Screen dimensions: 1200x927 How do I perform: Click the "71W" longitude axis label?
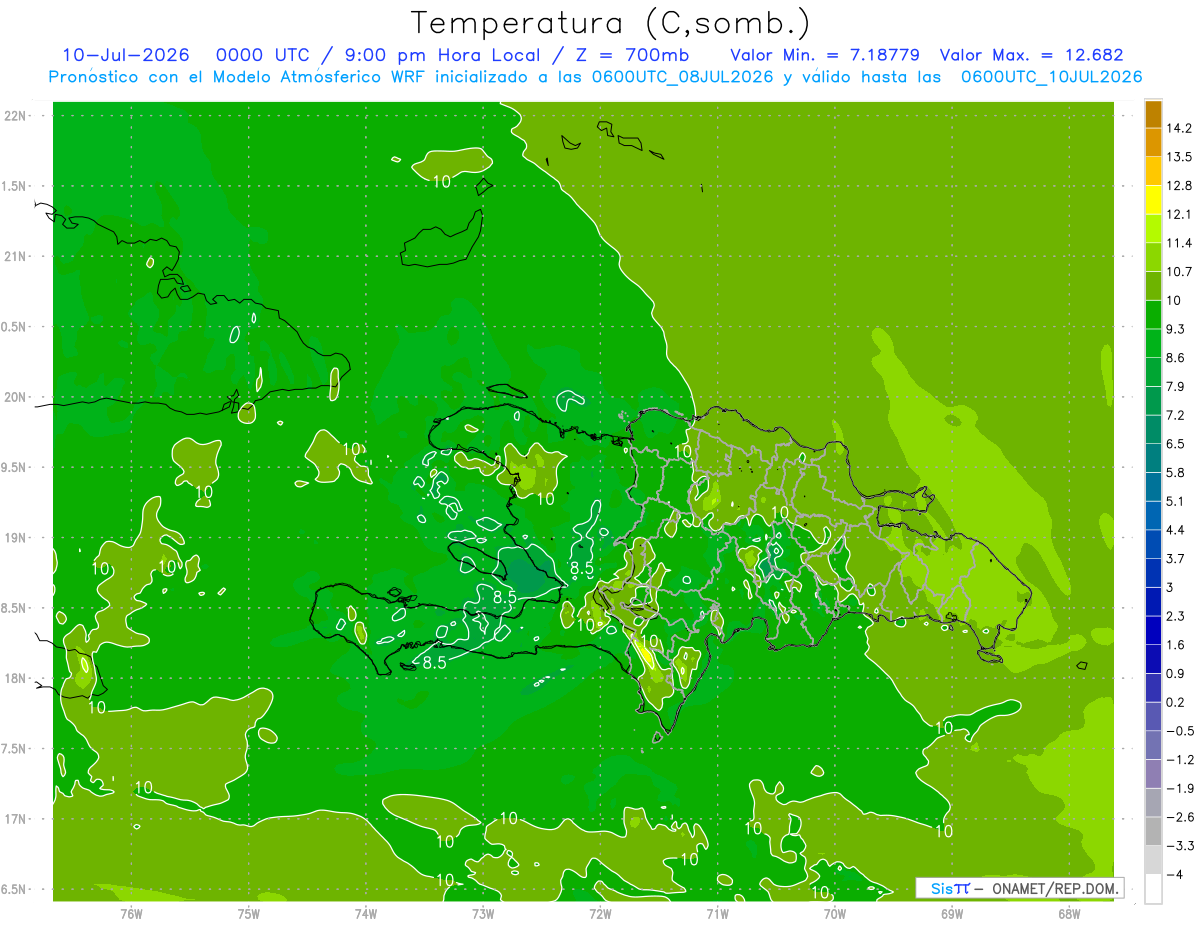(717, 913)
